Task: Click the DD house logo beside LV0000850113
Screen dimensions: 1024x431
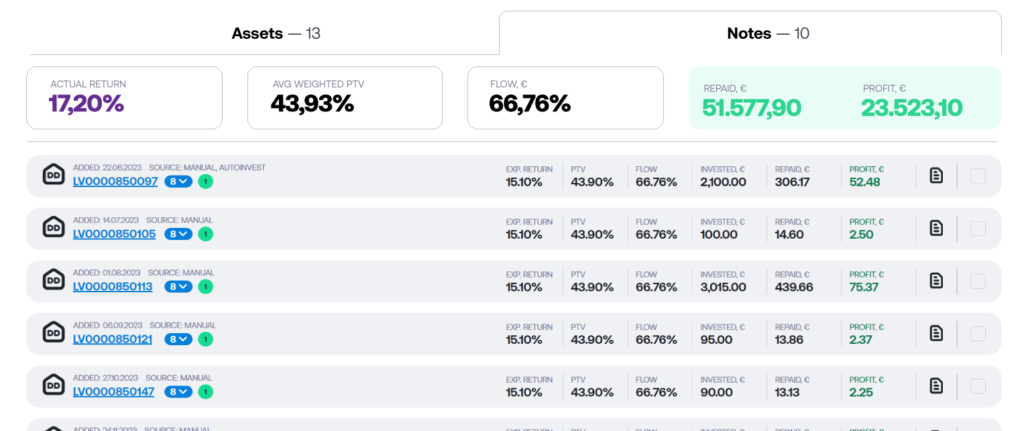Action: tap(53, 280)
